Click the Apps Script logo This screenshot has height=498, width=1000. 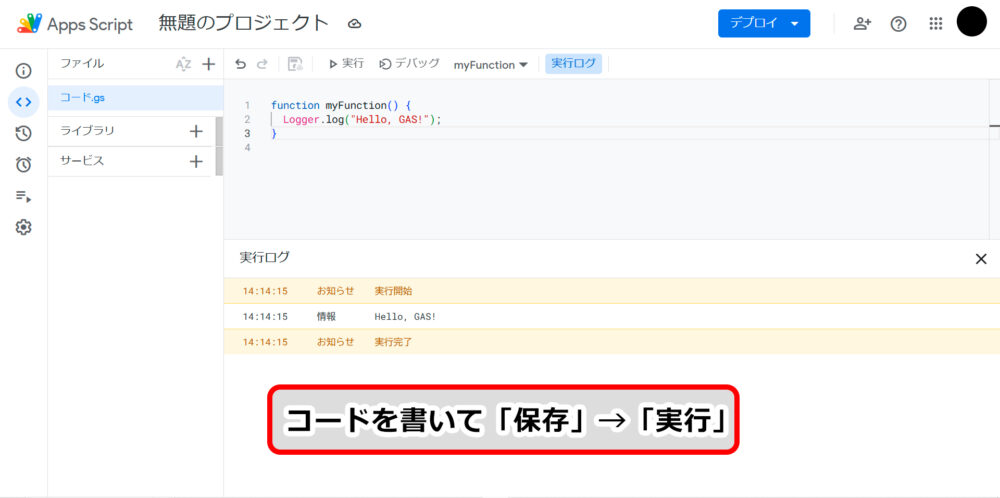pos(29,24)
